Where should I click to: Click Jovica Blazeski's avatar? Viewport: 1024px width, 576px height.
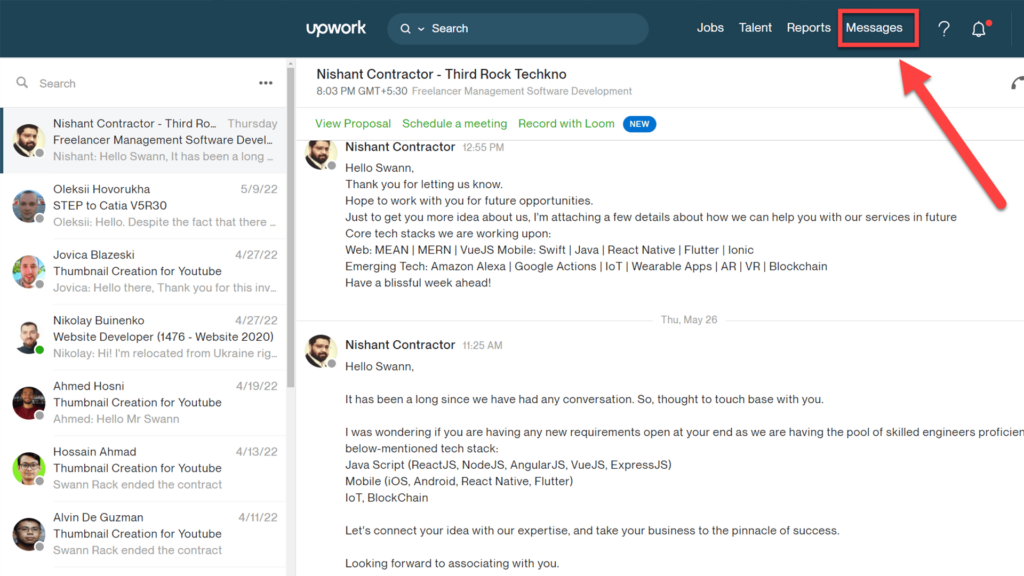tap(28, 271)
